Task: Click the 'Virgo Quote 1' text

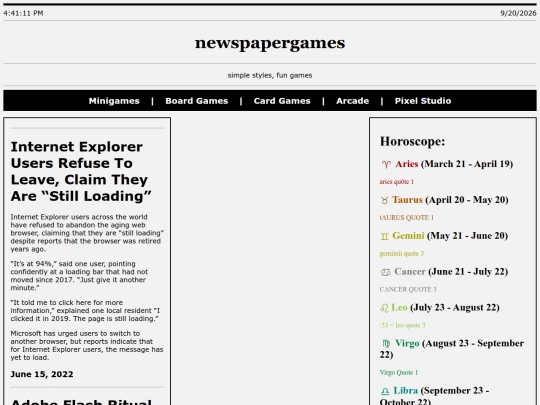Action: tap(398, 372)
